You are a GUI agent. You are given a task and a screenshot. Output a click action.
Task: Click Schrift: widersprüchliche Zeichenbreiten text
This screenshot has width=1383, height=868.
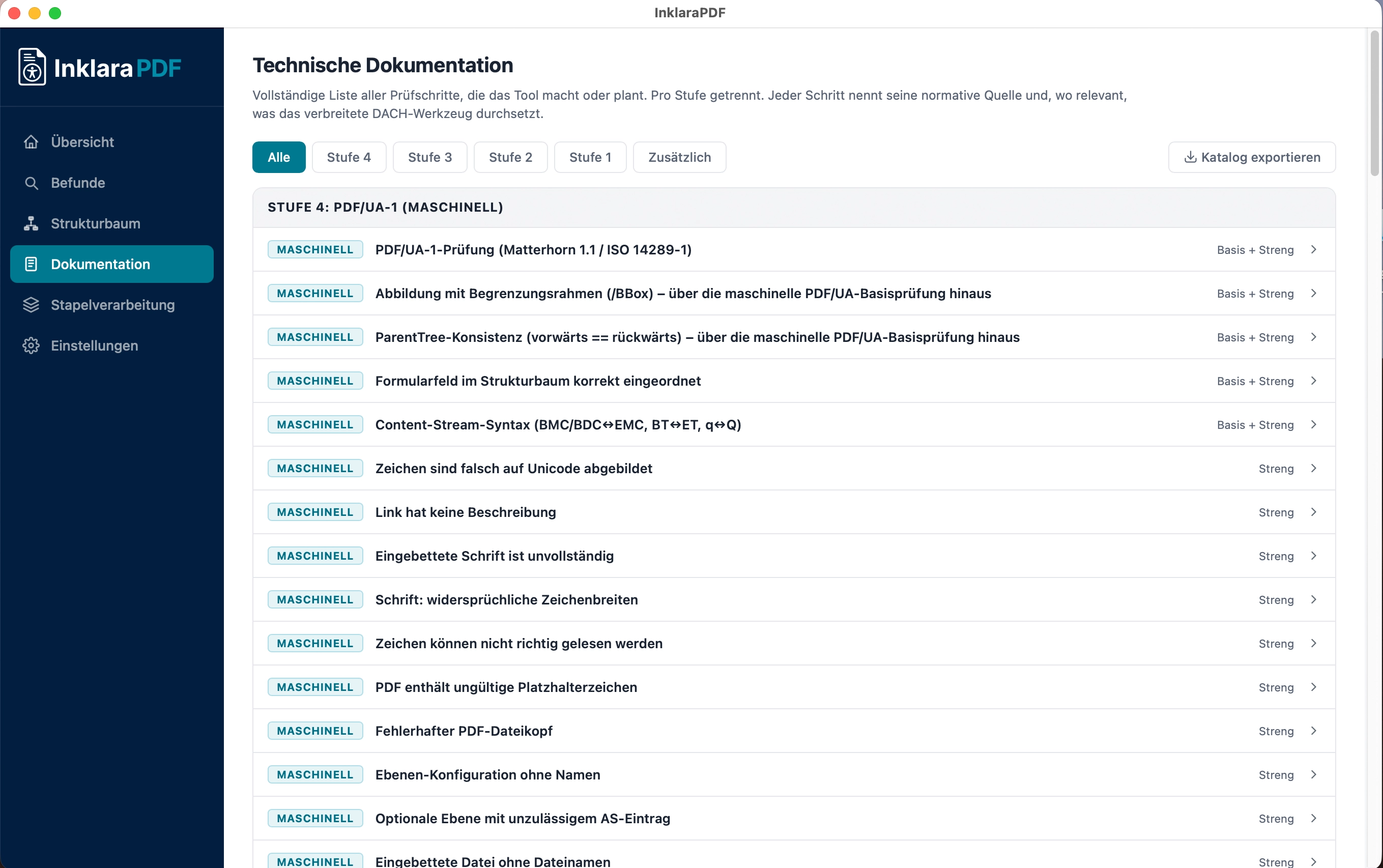coord(506,599)
